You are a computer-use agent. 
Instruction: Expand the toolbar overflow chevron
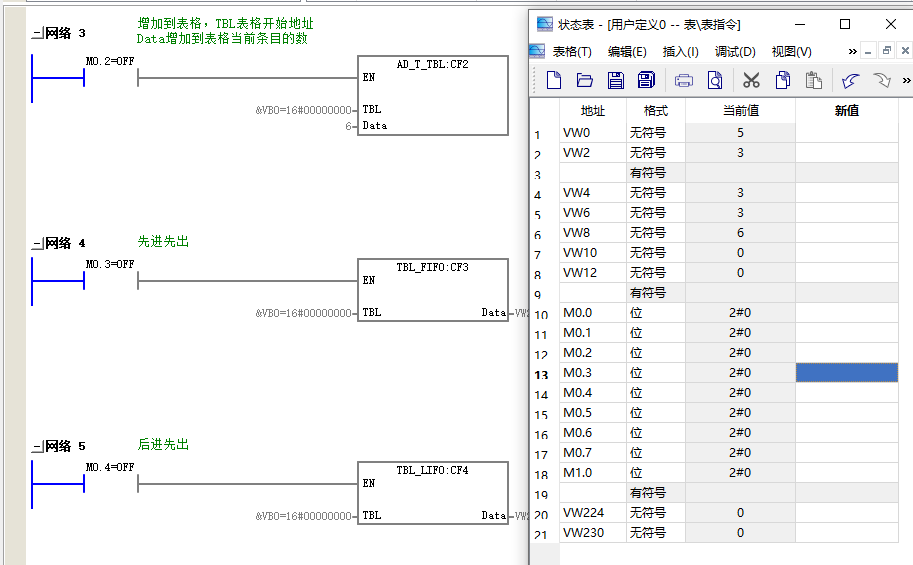point(906,80)
